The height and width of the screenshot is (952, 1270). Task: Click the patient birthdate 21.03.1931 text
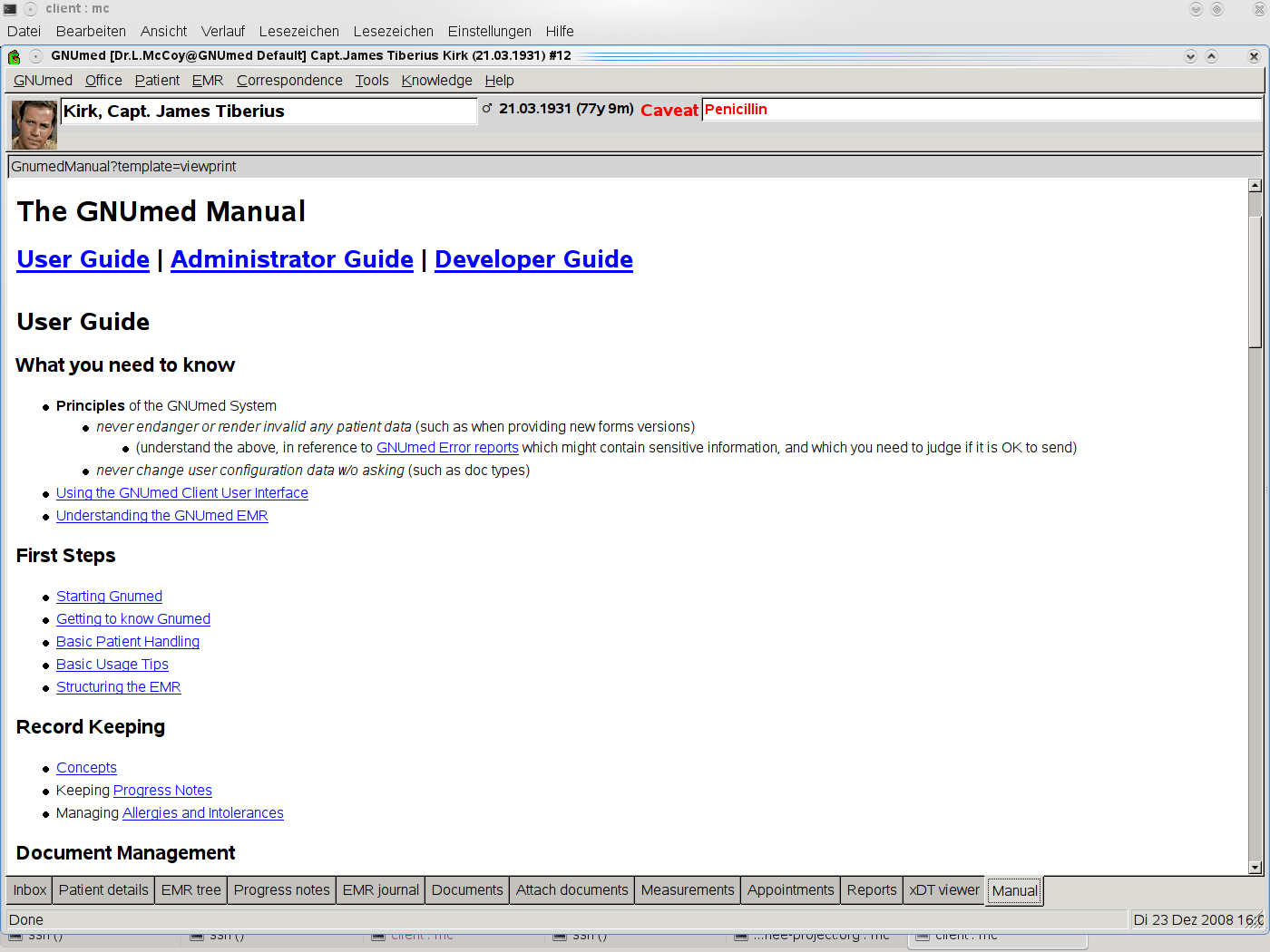click(x=535, y=109)
